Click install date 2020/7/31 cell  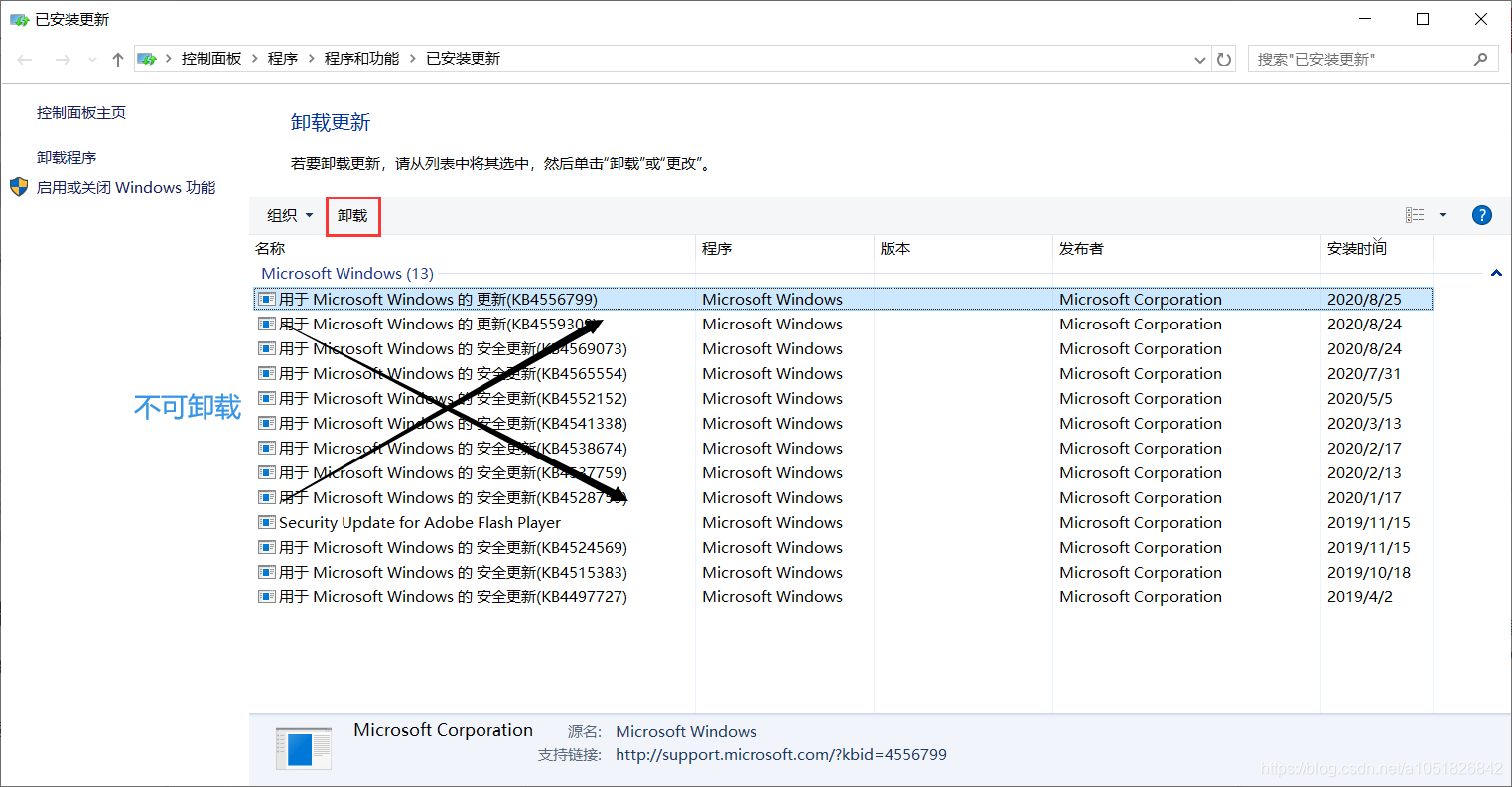point(1364,373)
